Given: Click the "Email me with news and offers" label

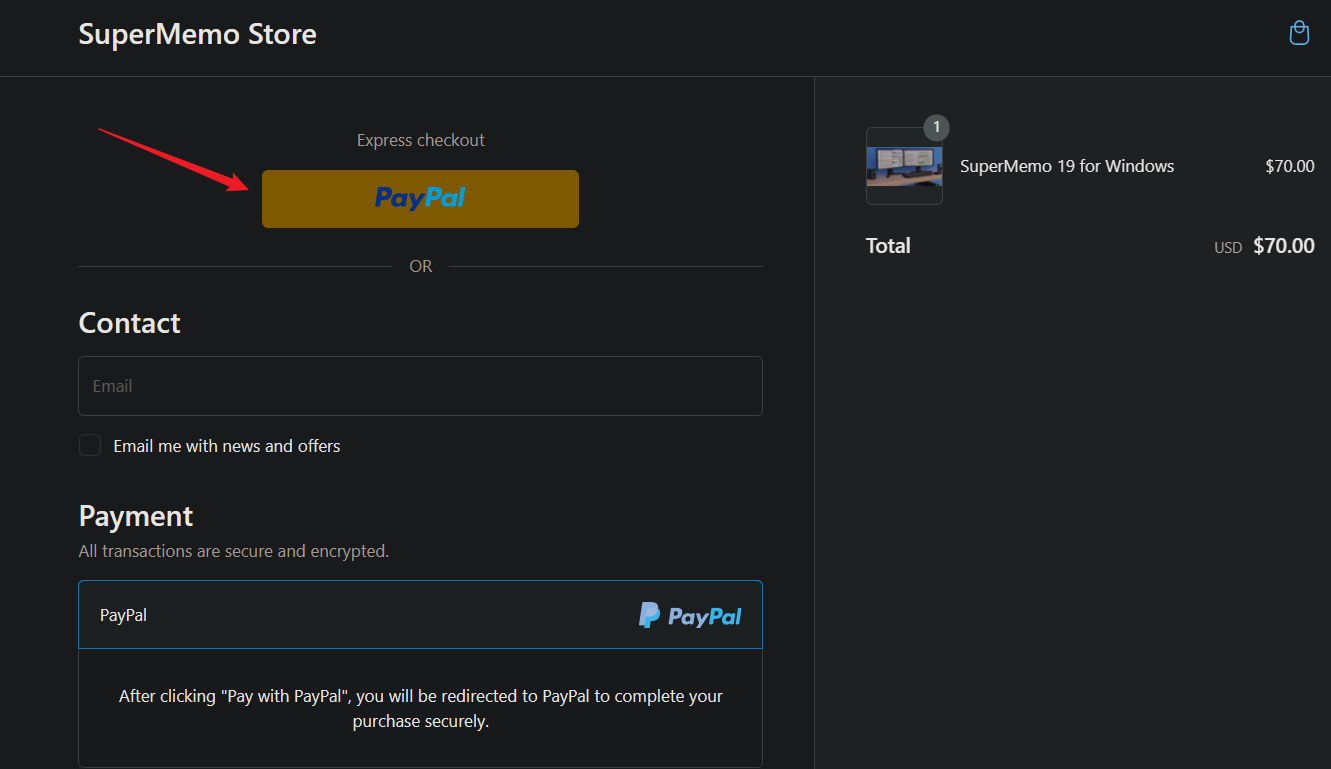Looking at the screenshot, I should [x=227, y=446].
